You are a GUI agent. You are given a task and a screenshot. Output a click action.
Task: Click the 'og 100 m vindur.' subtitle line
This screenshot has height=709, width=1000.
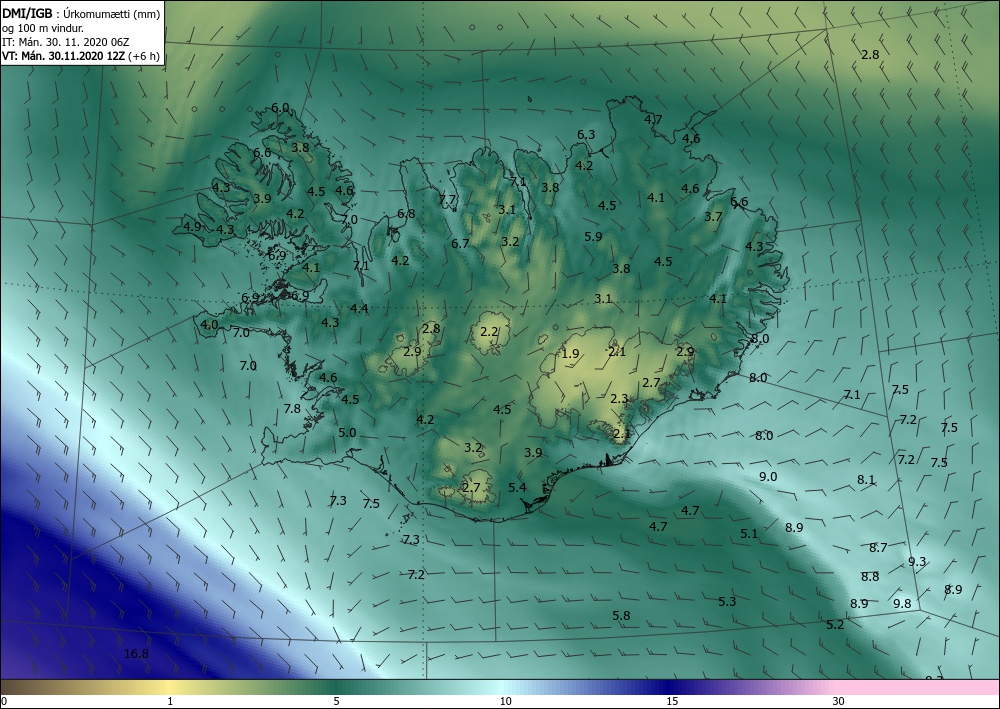click(43, 28)
